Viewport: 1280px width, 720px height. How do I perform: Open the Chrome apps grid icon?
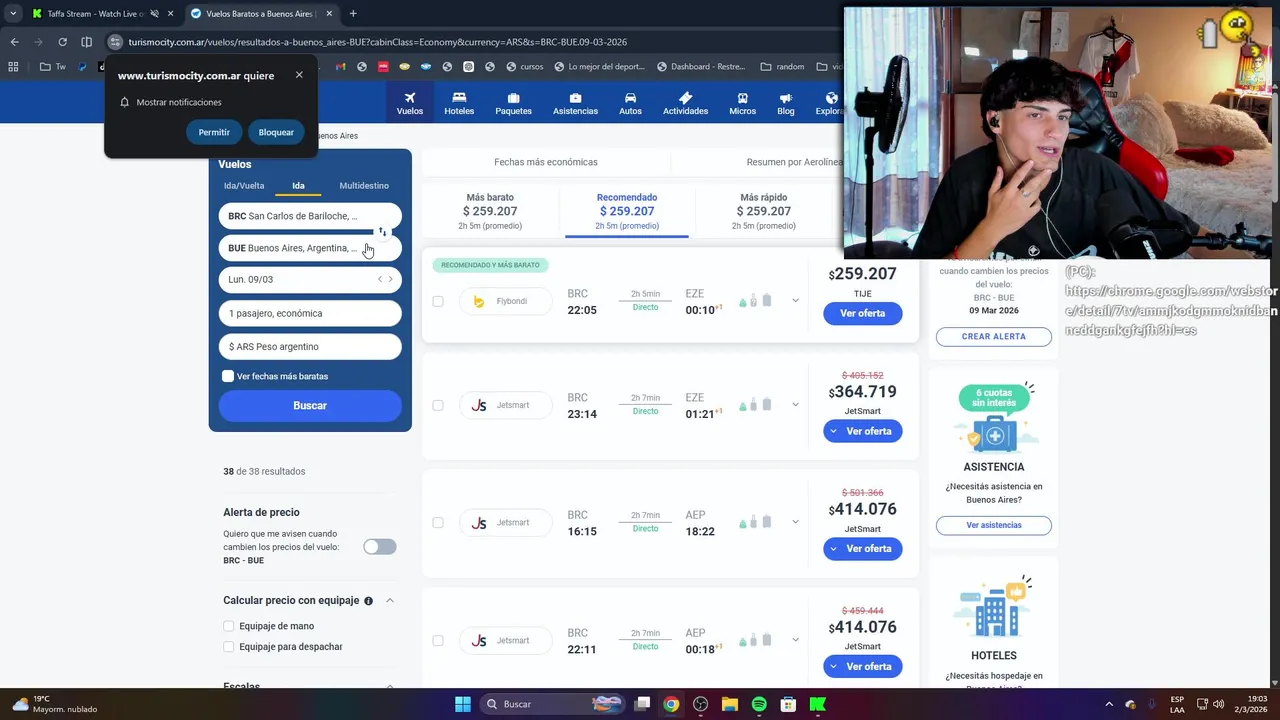pyautogui.click(x=13, y=67)
